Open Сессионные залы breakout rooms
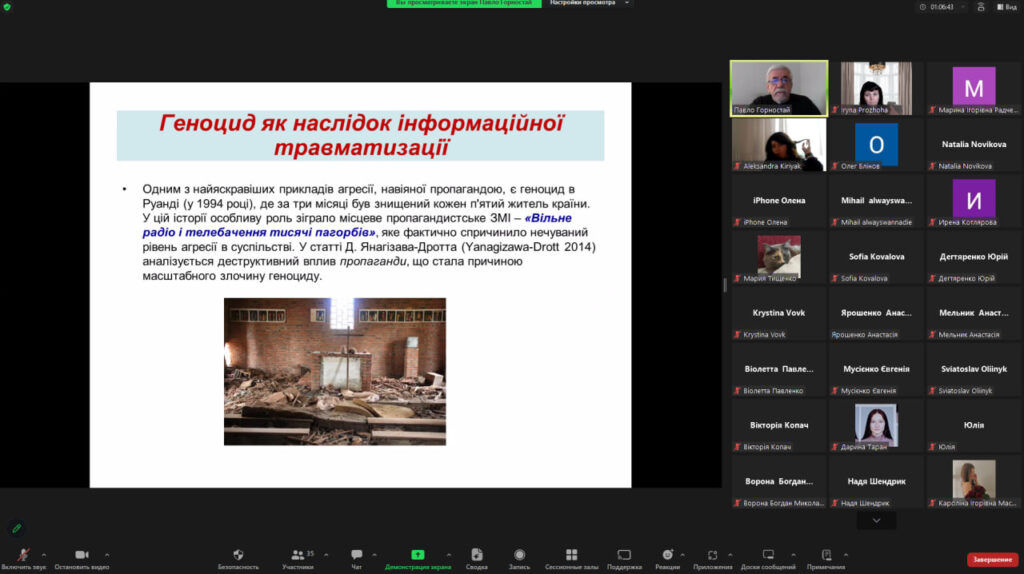Image resolution: width=1024 pixels, height=574 pixels. [571, 555]
